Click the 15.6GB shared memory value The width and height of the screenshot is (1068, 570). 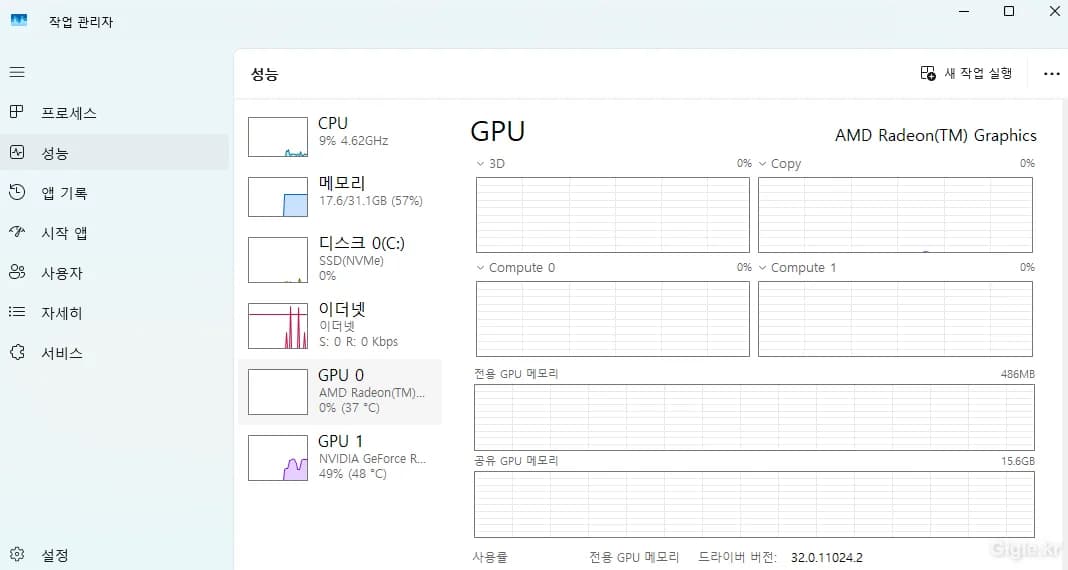1018,461
